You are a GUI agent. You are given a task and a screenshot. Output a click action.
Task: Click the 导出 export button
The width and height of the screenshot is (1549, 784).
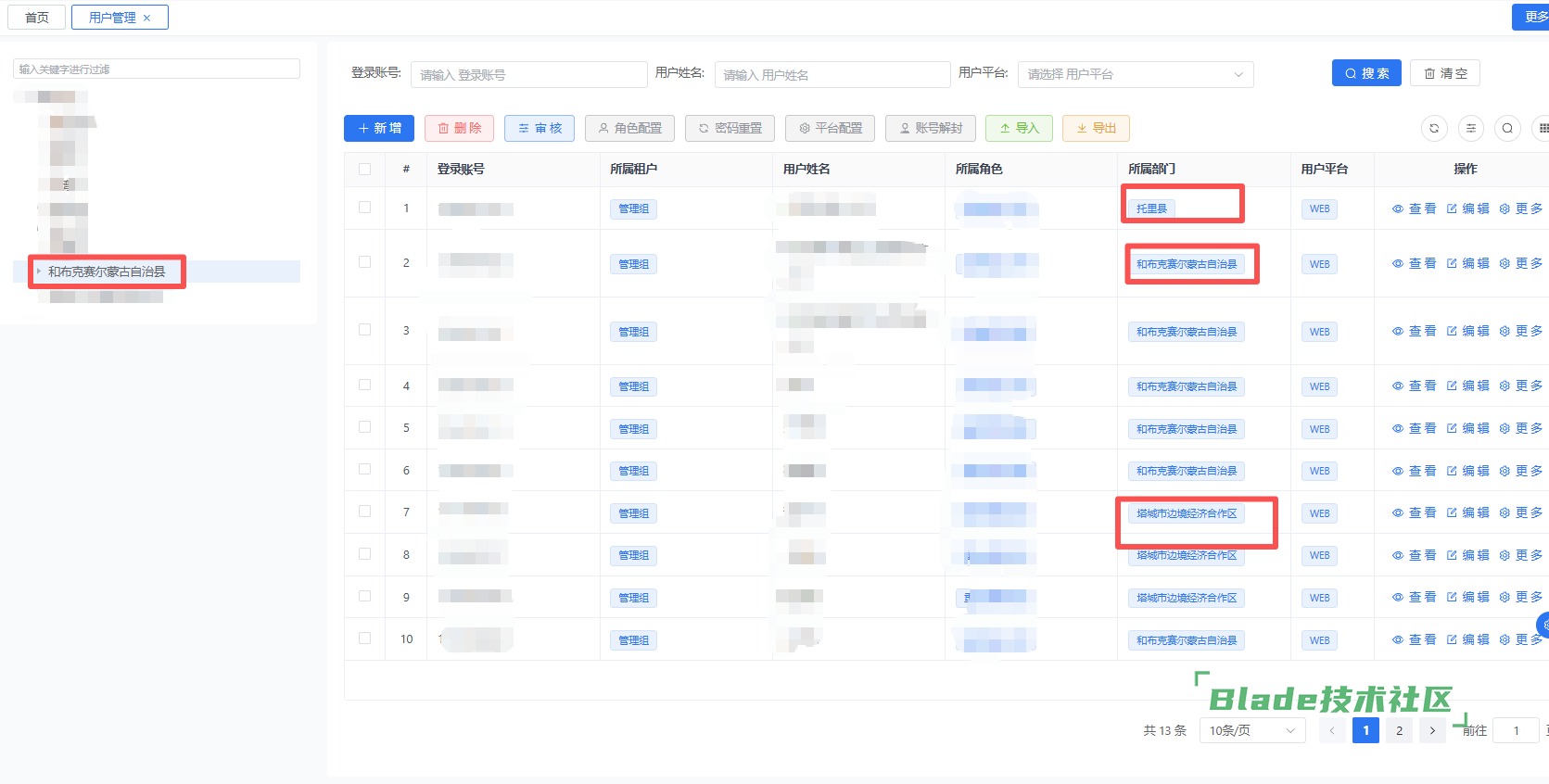1096,129
